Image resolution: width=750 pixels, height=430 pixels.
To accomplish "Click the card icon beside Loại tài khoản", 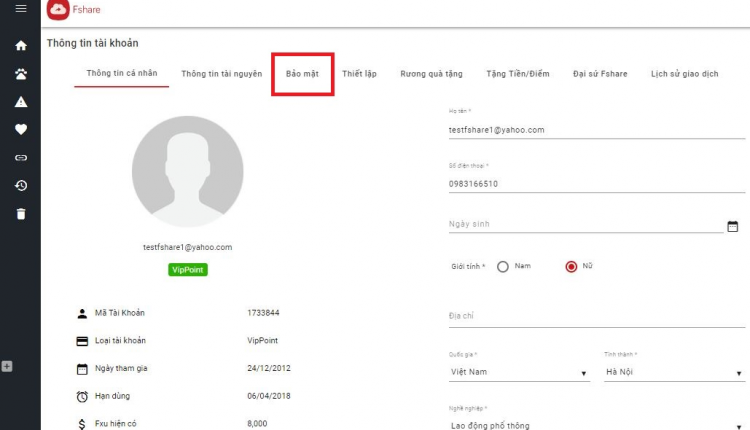I will click(82, 341).
